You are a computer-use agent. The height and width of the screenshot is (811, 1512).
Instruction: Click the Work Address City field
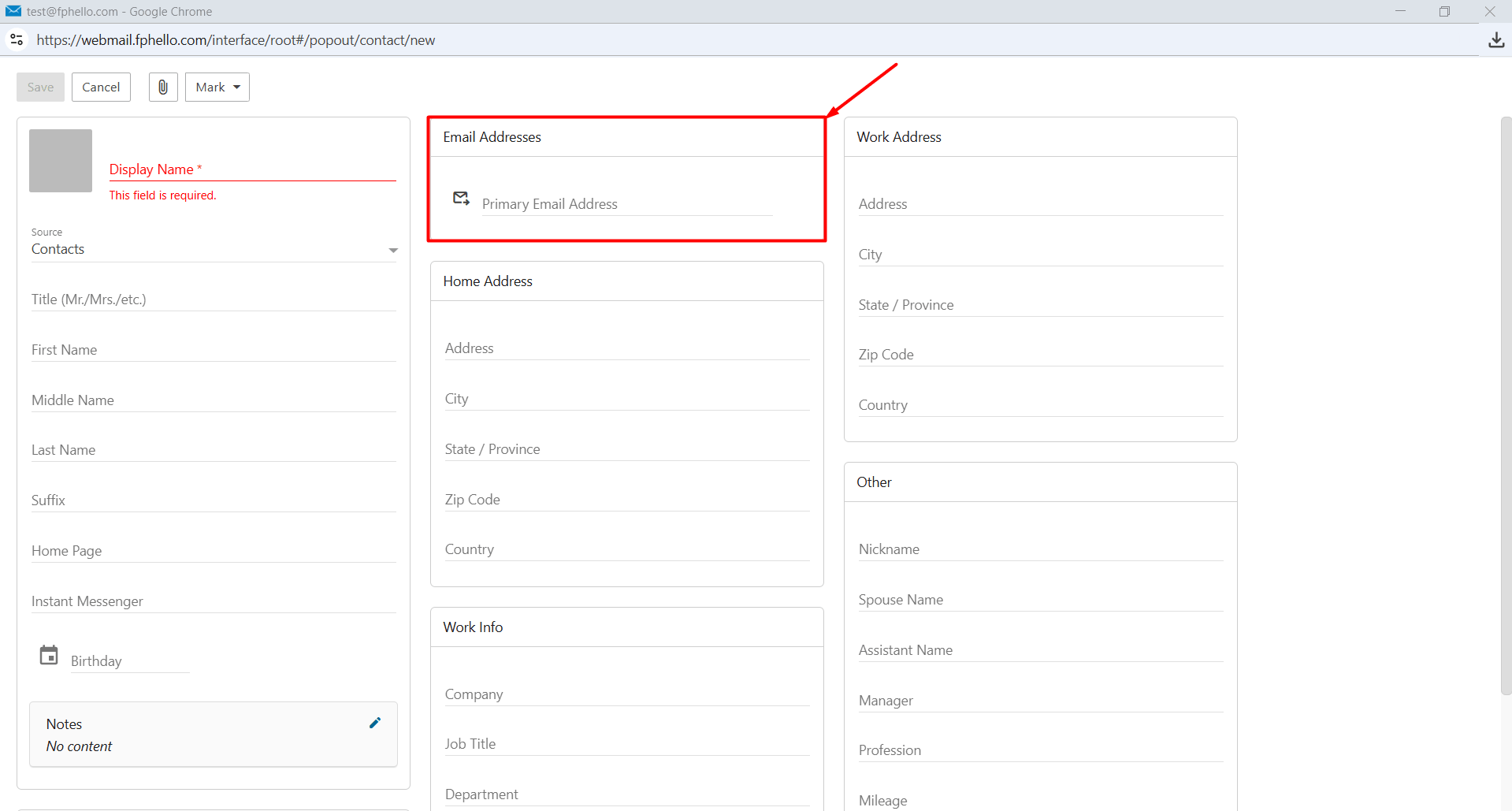1041,255
